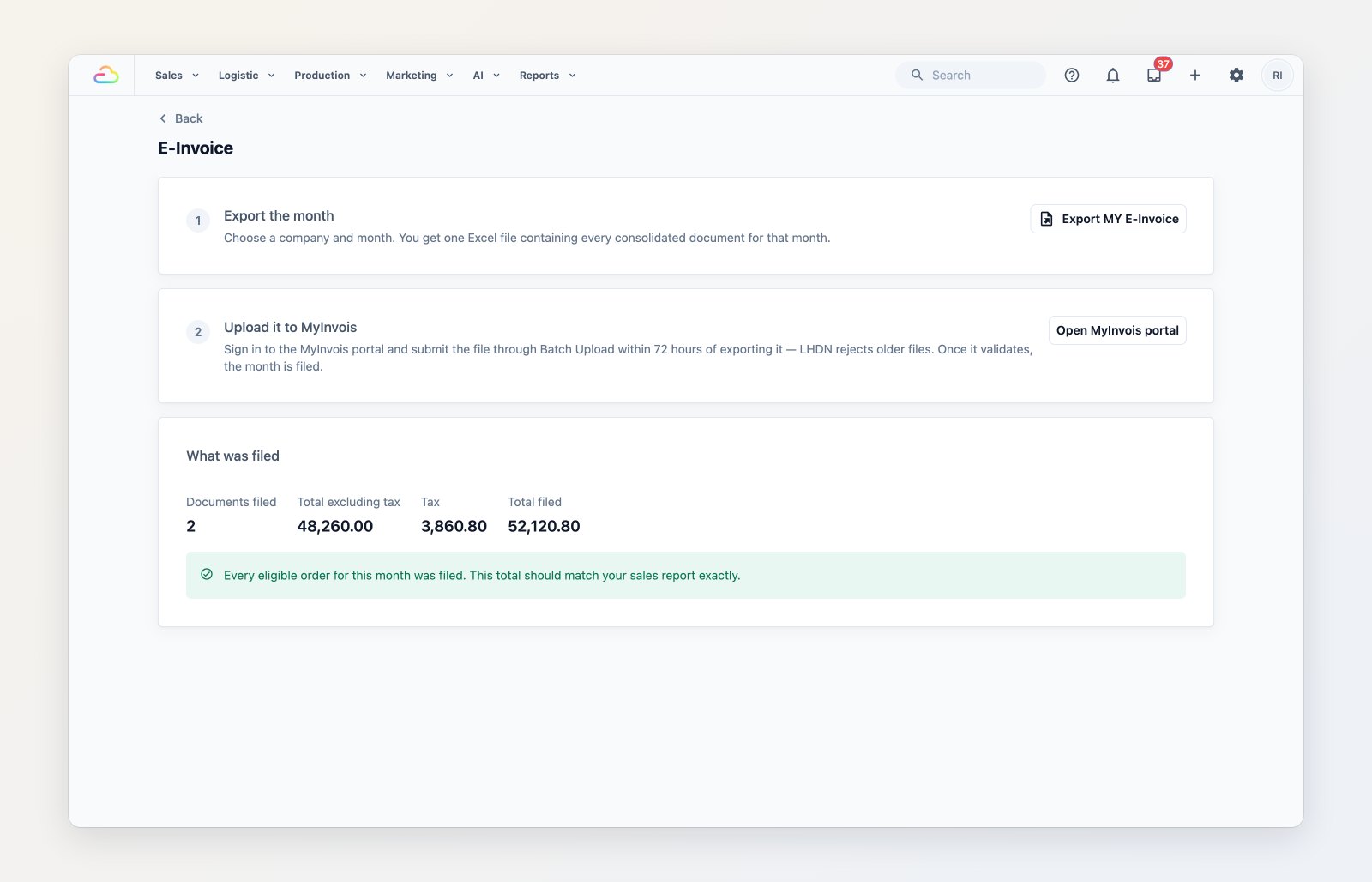This screenshot has height=882, width=1372.
Task: Click the plus add icon
Action: 1195,76
